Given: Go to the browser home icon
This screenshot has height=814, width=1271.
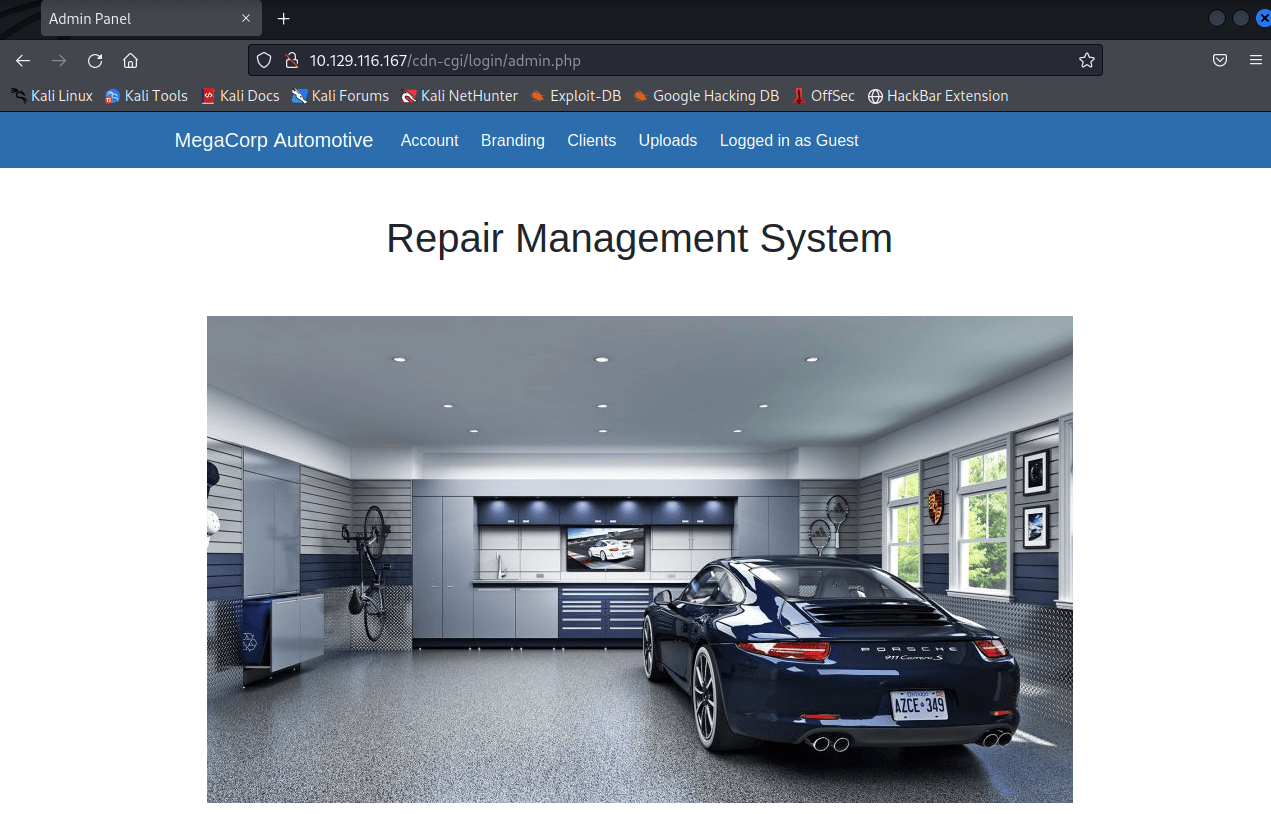Looking at the screenshot, I should (130, 61).
